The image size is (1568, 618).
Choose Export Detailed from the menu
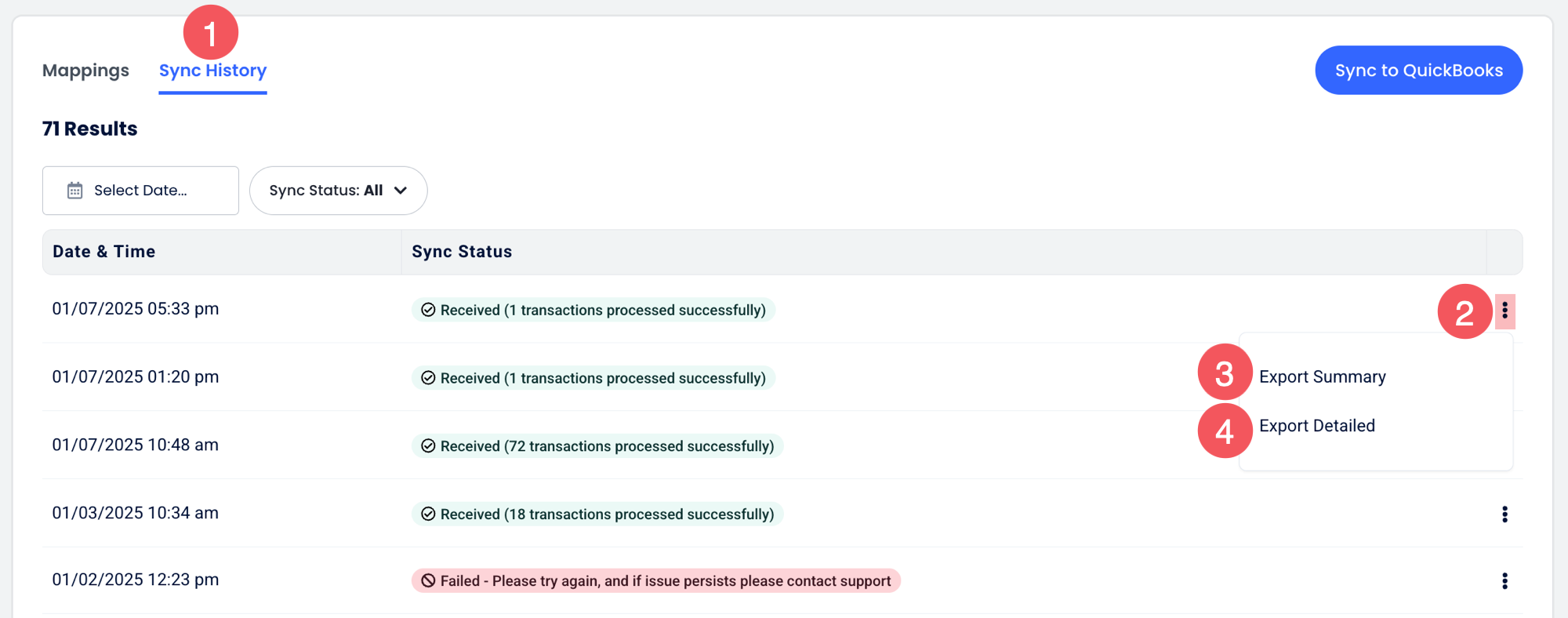point(1316,426)
